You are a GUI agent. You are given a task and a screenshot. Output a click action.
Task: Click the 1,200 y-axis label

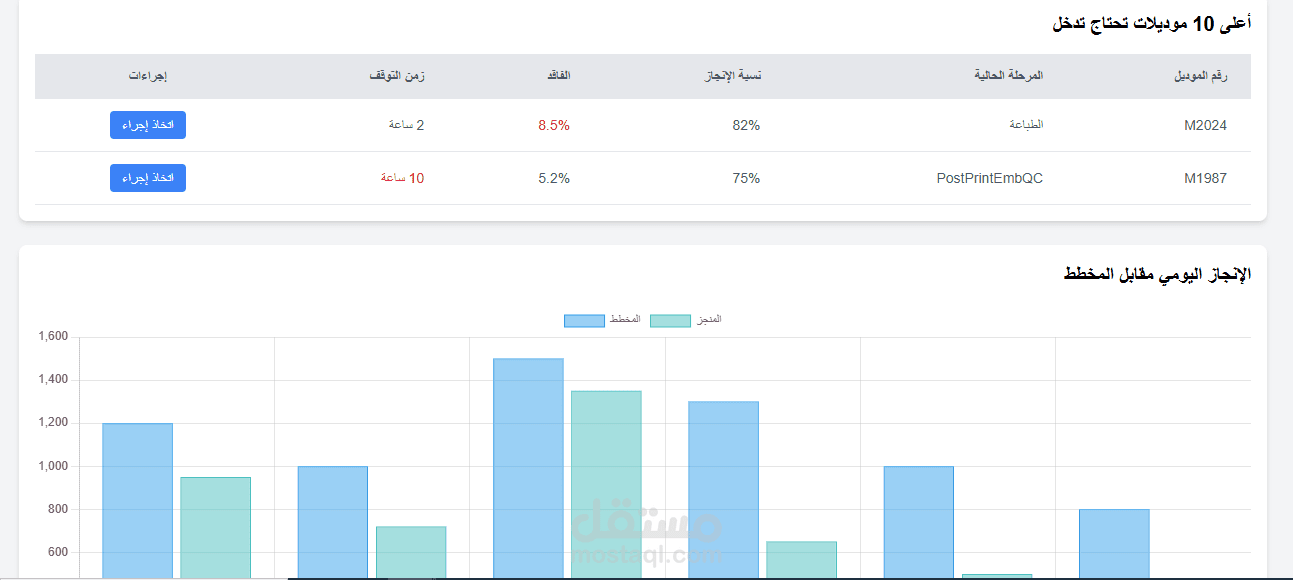click(x=53, y=423)
